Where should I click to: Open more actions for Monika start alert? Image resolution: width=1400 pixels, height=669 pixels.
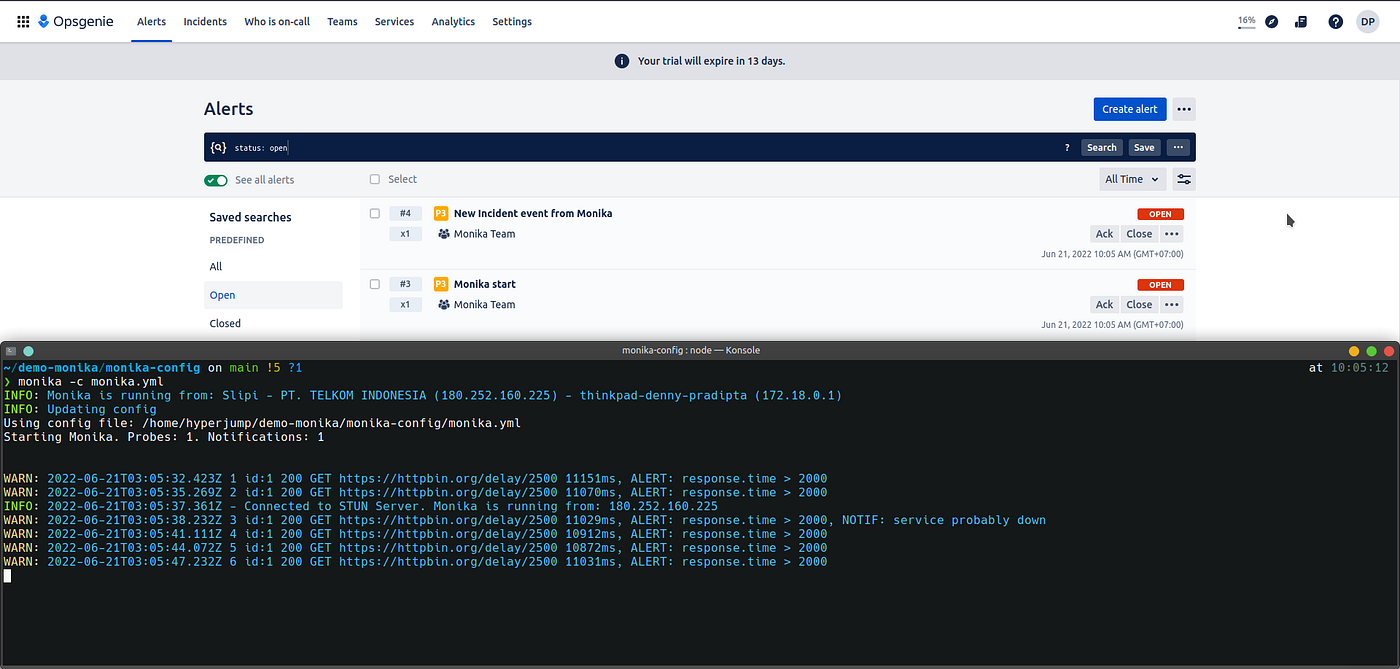click(1172, 305)
